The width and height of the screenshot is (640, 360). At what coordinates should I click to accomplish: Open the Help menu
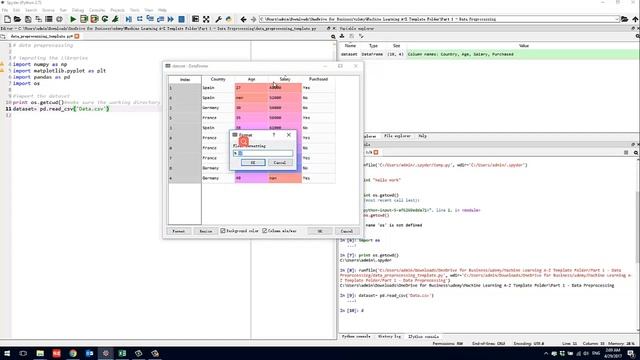pos(162,10)
